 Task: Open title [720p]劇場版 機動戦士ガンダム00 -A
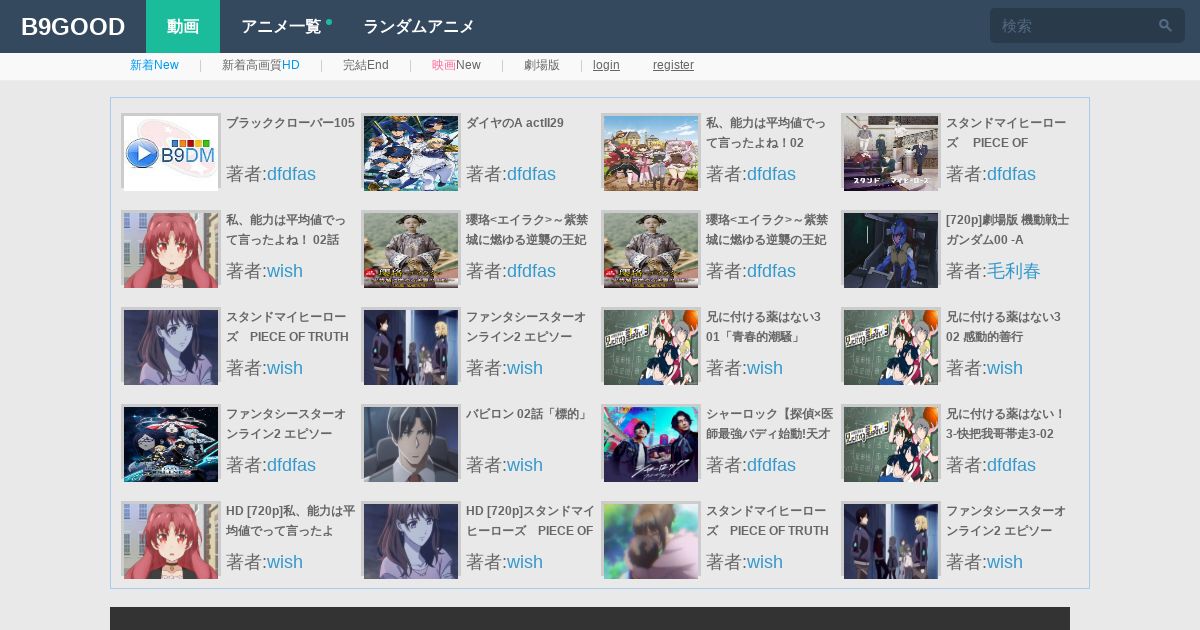click(1007, 230)
